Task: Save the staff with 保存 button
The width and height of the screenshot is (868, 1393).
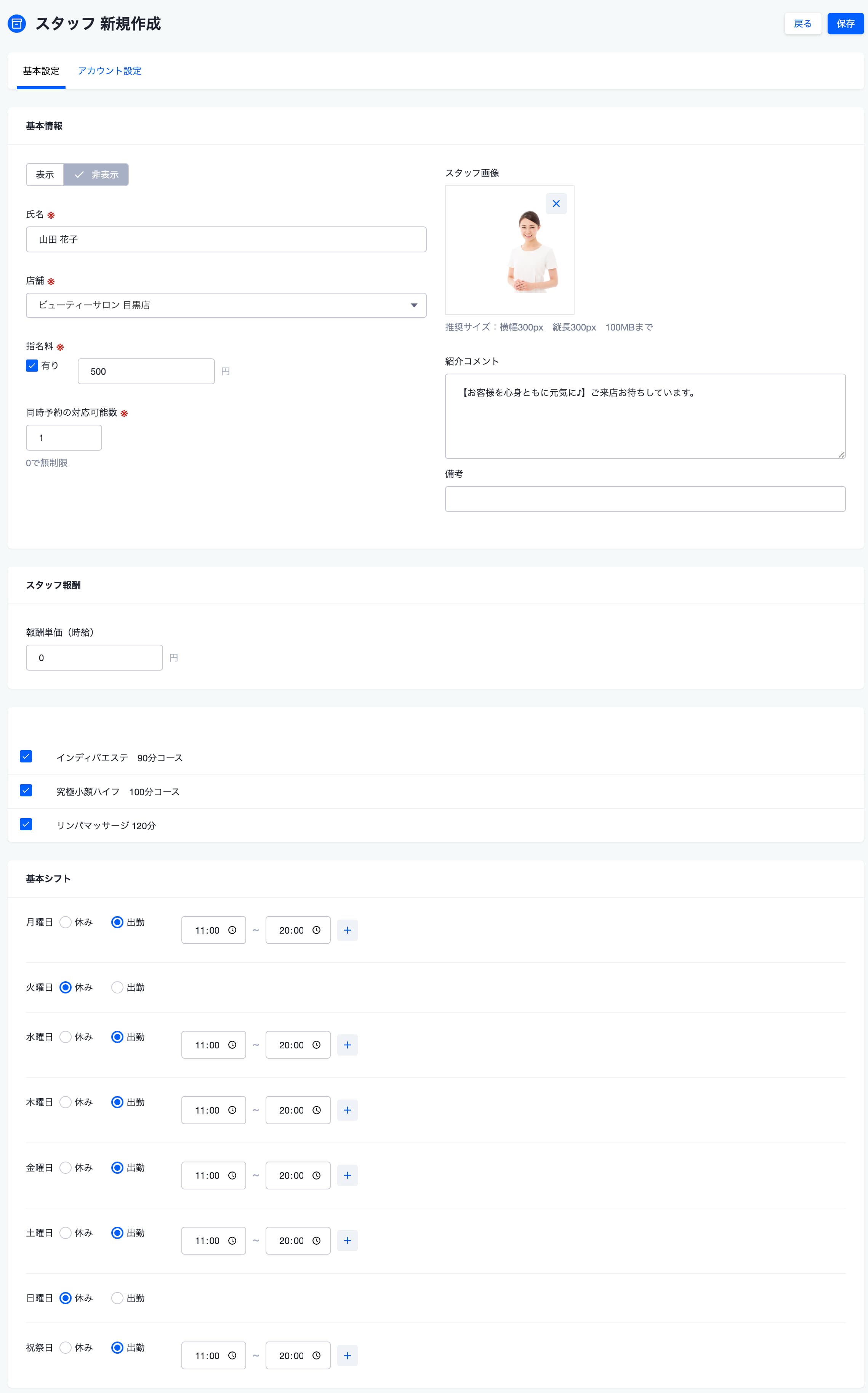Action: [845, 24]
